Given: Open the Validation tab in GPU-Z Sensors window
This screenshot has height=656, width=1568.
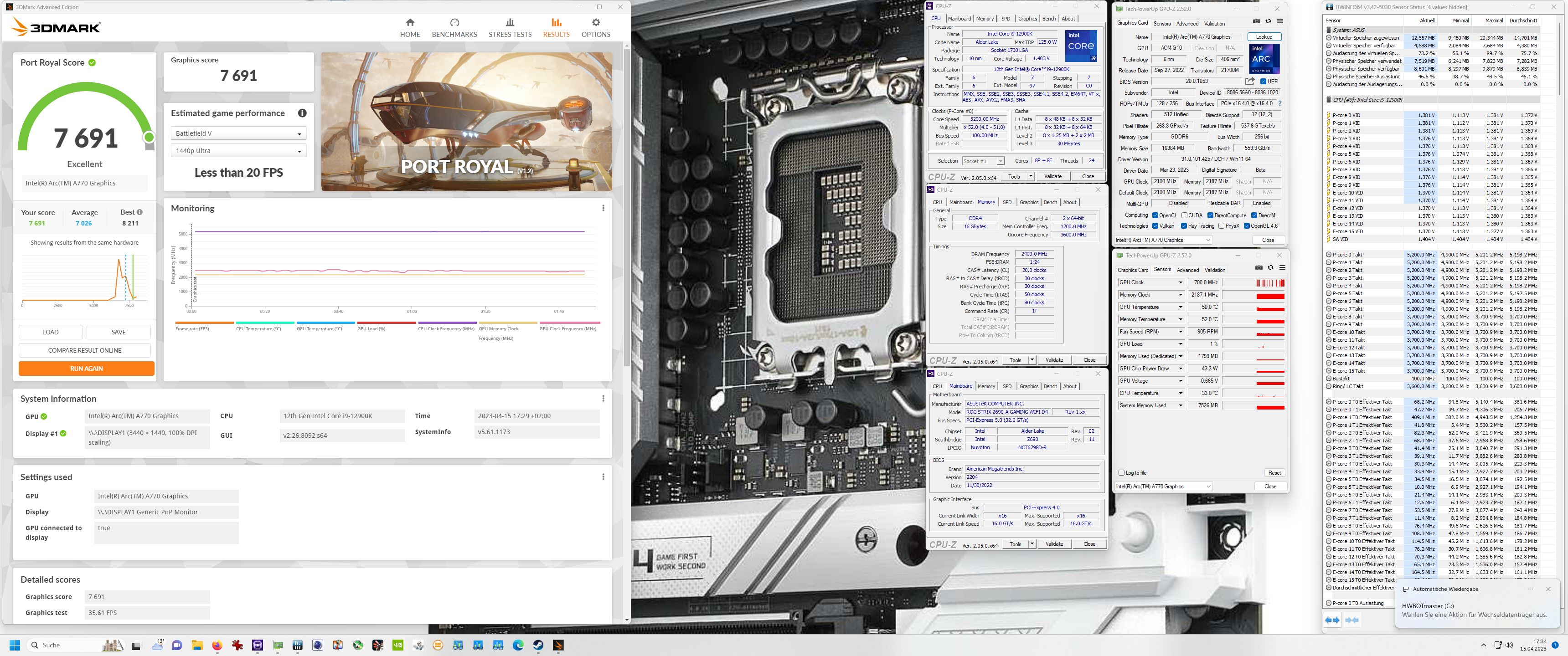Looking at the screenshot, I should (x=1214, y=270).
